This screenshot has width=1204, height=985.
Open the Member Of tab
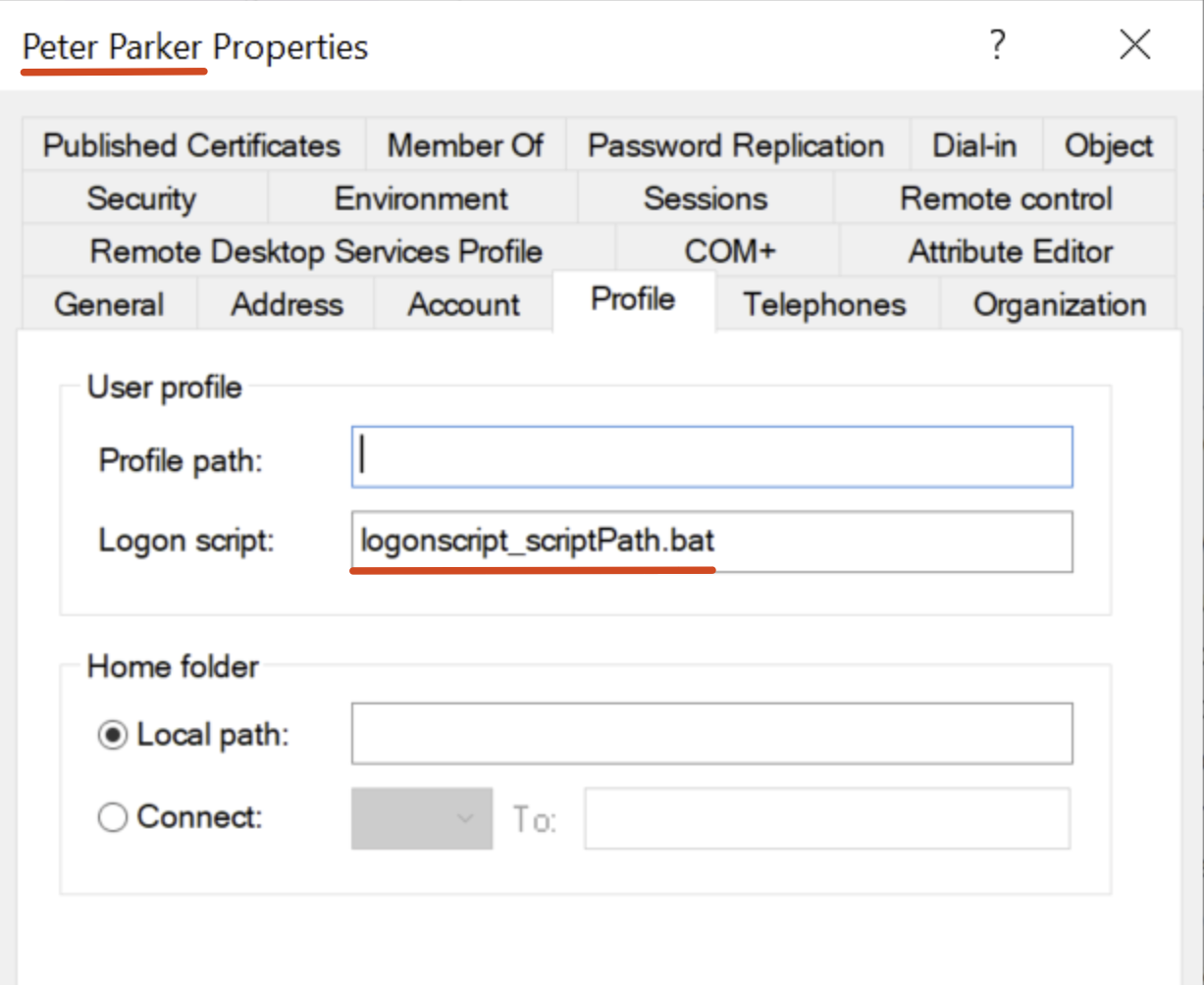point(465,146)
